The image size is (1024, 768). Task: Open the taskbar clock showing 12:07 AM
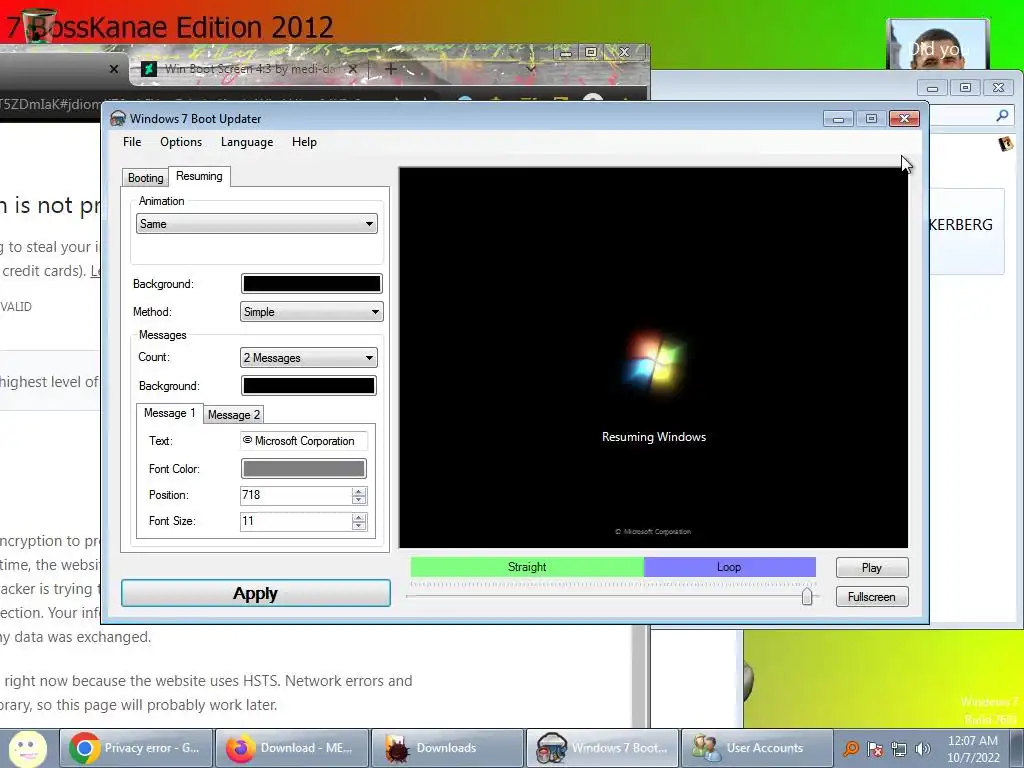973,749
